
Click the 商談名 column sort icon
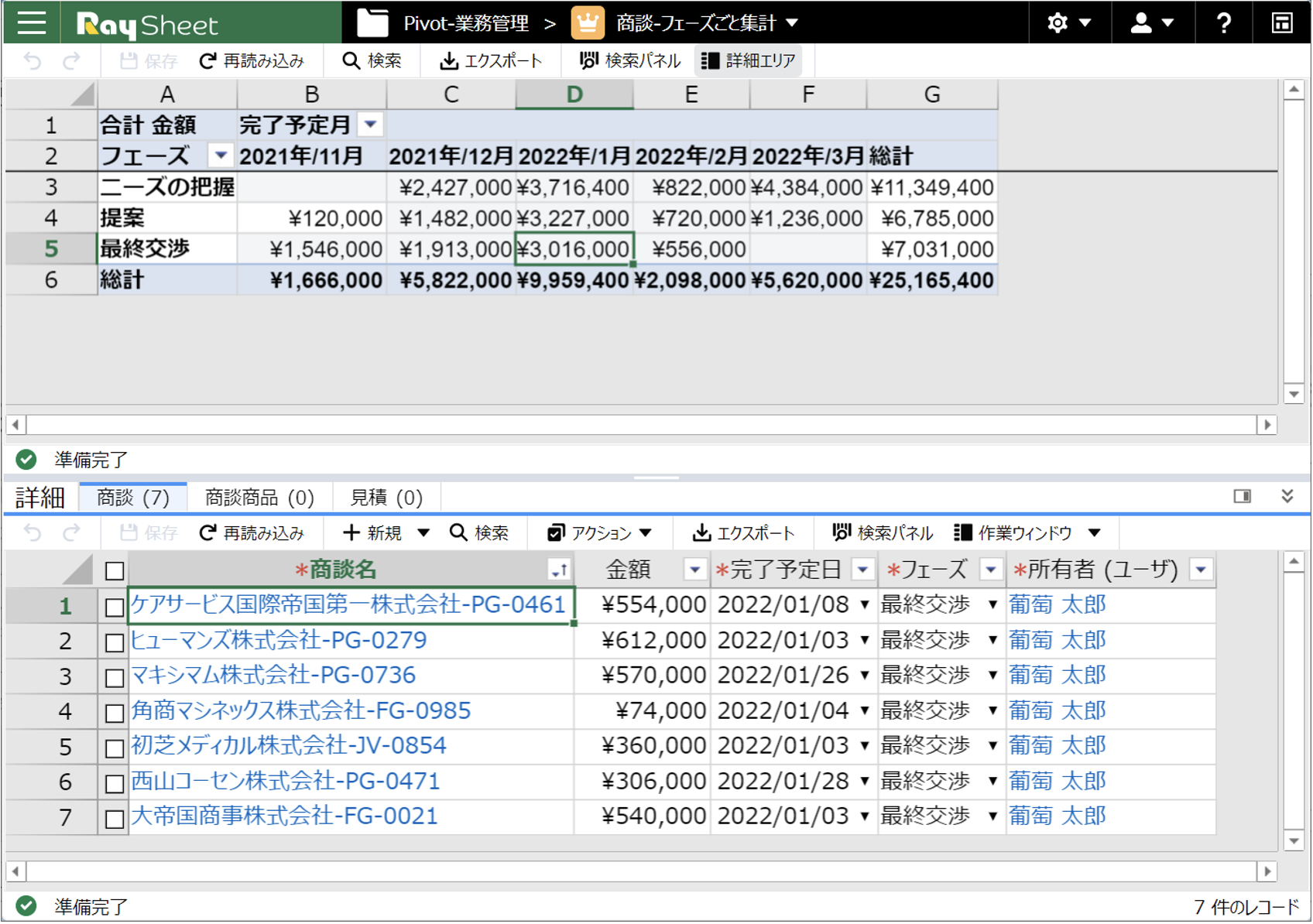point(558,570)
